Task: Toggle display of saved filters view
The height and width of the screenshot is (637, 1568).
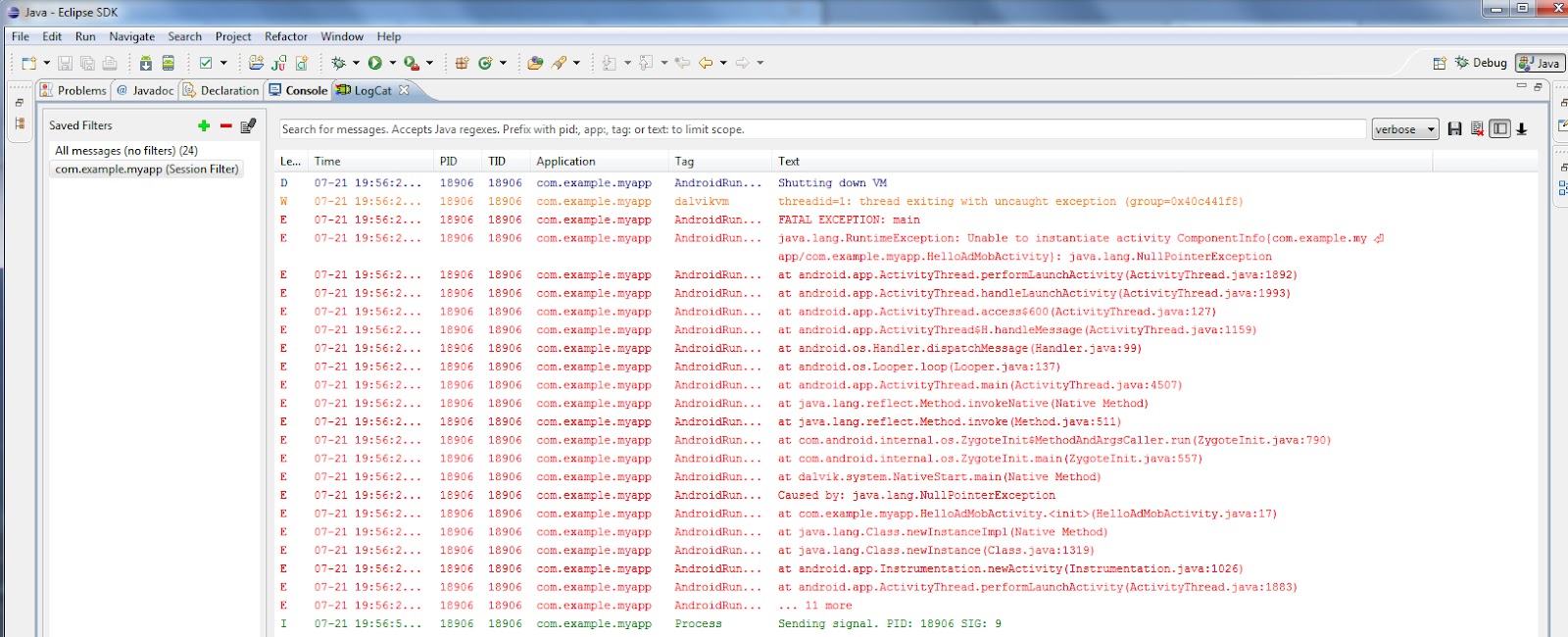Action: 1499,128
